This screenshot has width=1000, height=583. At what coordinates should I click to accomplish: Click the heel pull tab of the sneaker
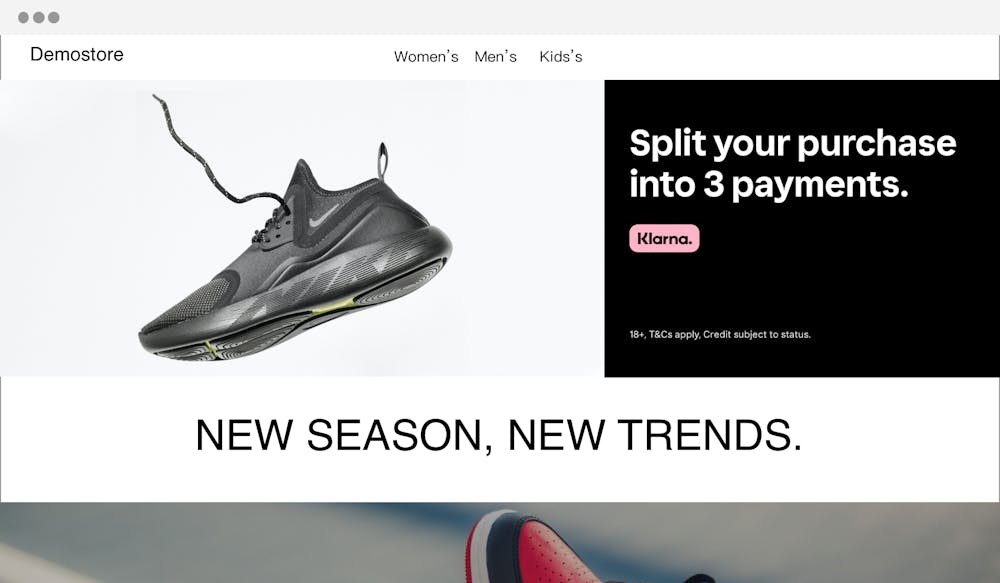pyautogui.click(x=383, y=159)
